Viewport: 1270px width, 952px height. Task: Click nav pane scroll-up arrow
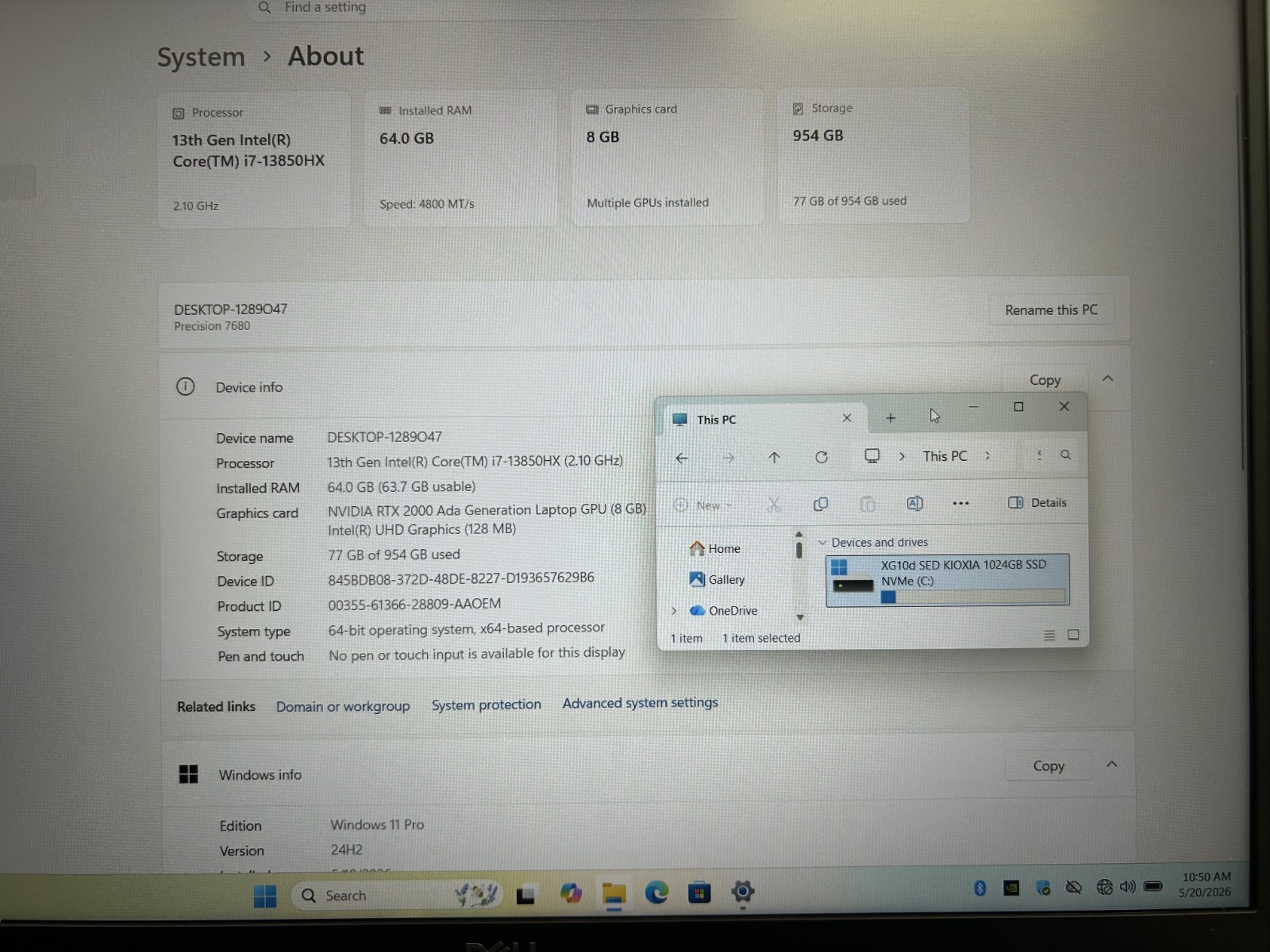tap(799, 534)
